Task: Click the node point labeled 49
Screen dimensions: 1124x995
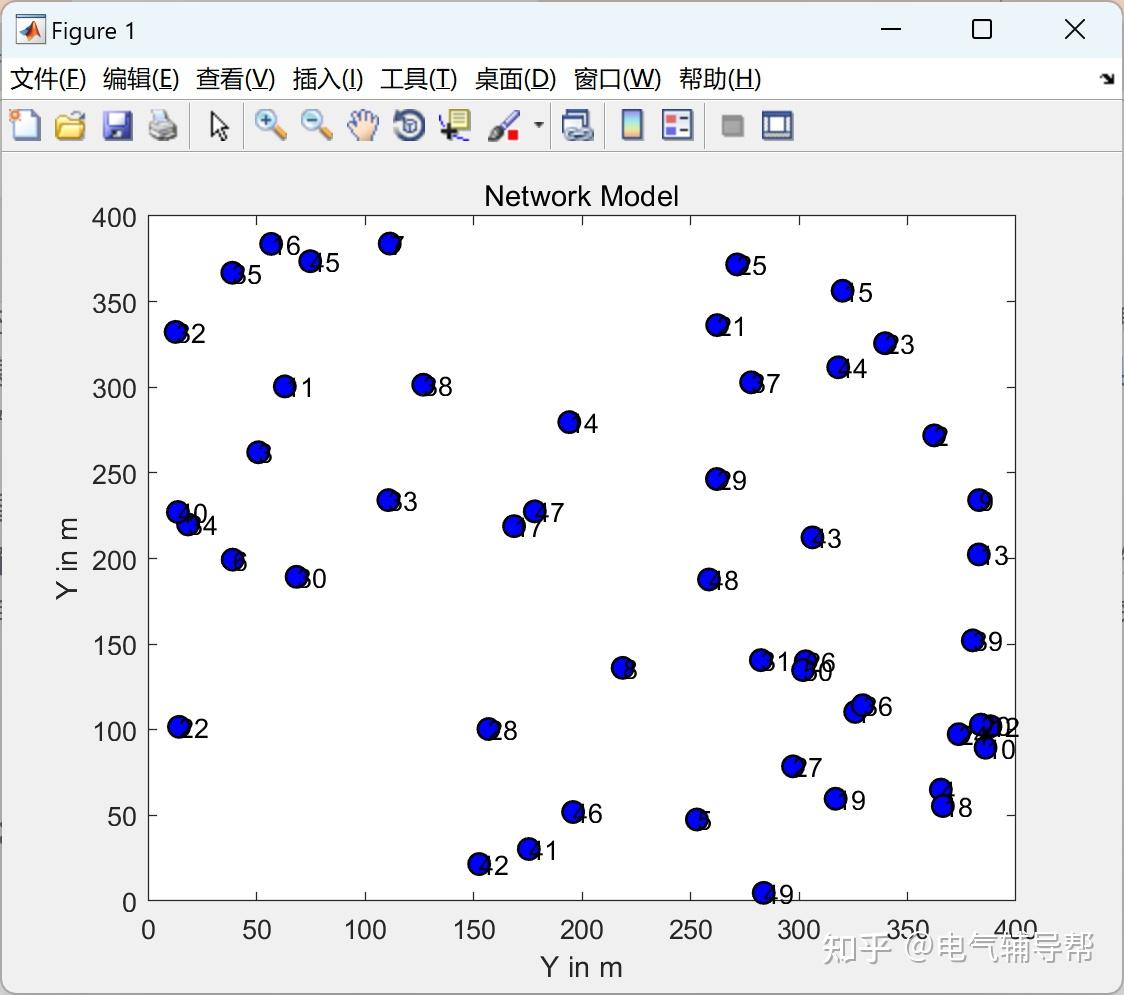Action: coord(763,892)
